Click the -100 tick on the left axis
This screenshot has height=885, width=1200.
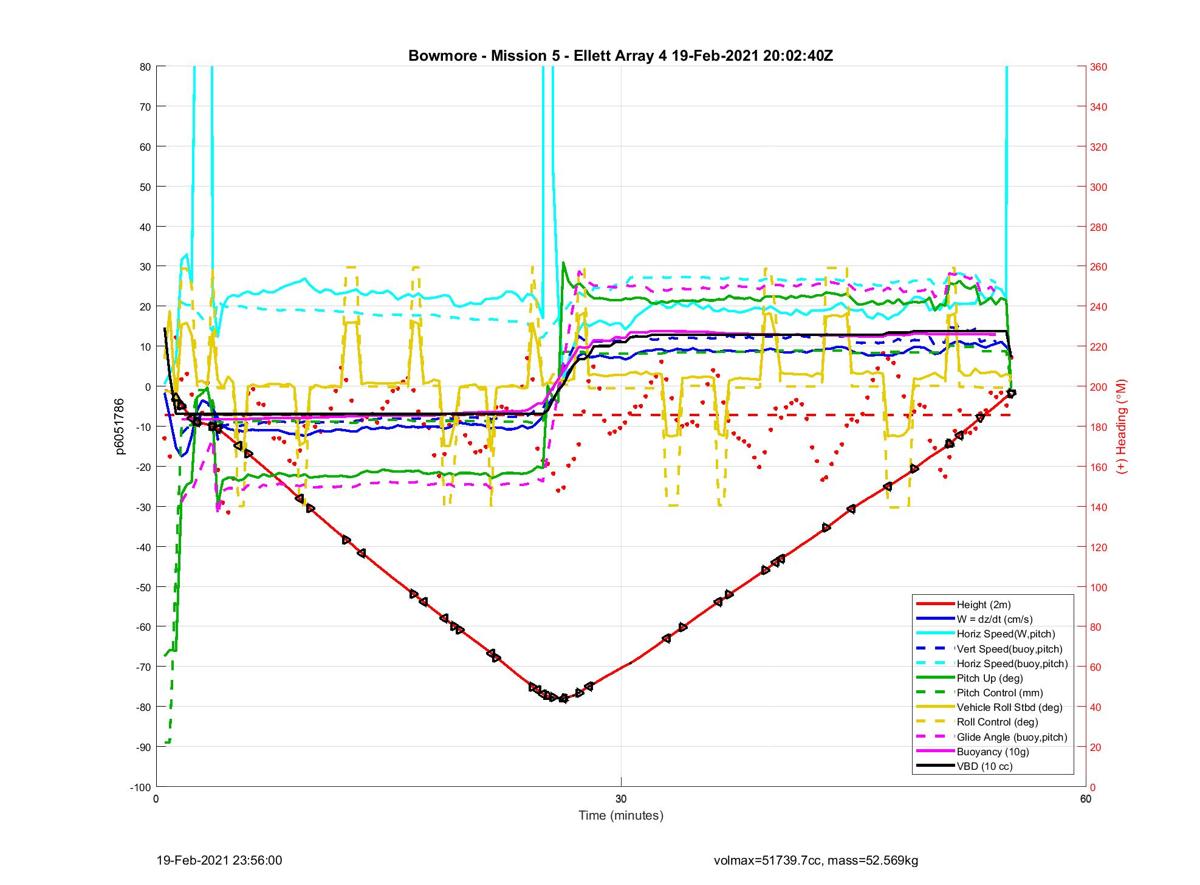tap(139, 787)
